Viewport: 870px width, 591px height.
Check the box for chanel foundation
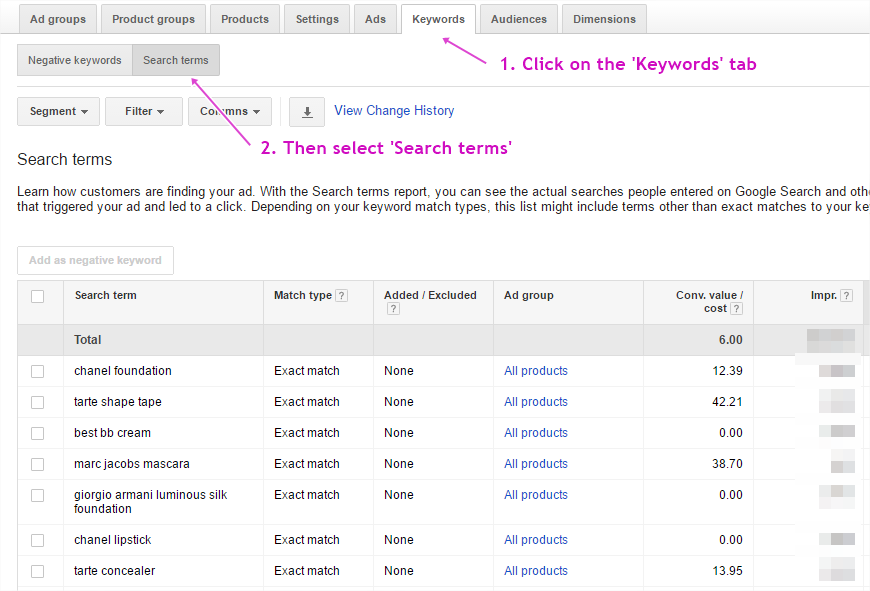(x=38, y=371)
